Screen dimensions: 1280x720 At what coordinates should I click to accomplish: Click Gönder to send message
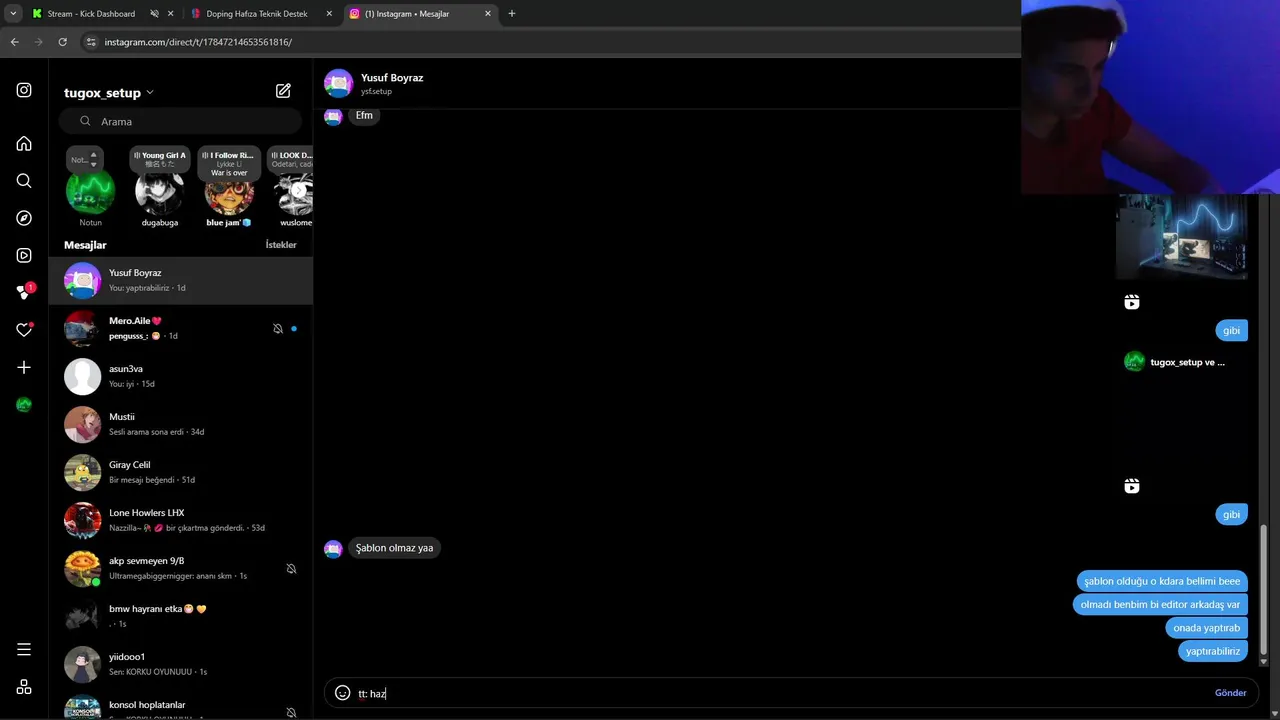tap(1230, 693)
